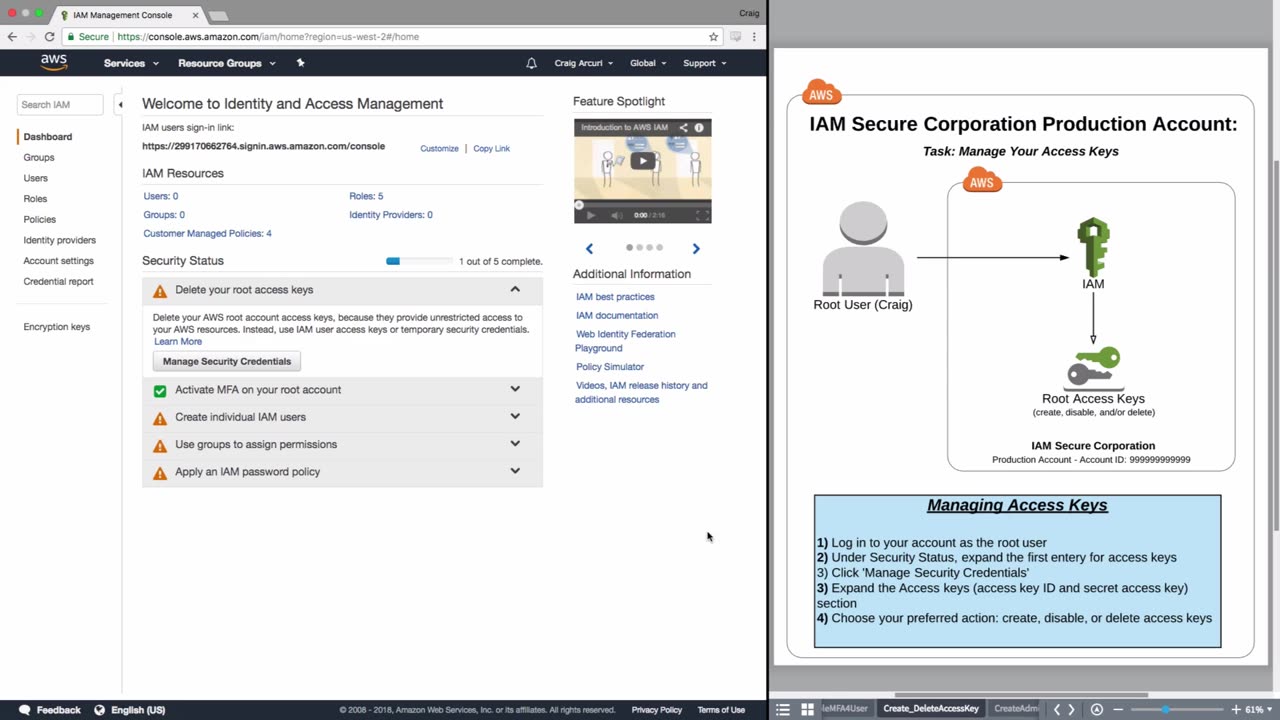This screenshot has height=720, width=1280.
Task: Click the Manage Security Credentials button
Action: (x=227, y=361)
